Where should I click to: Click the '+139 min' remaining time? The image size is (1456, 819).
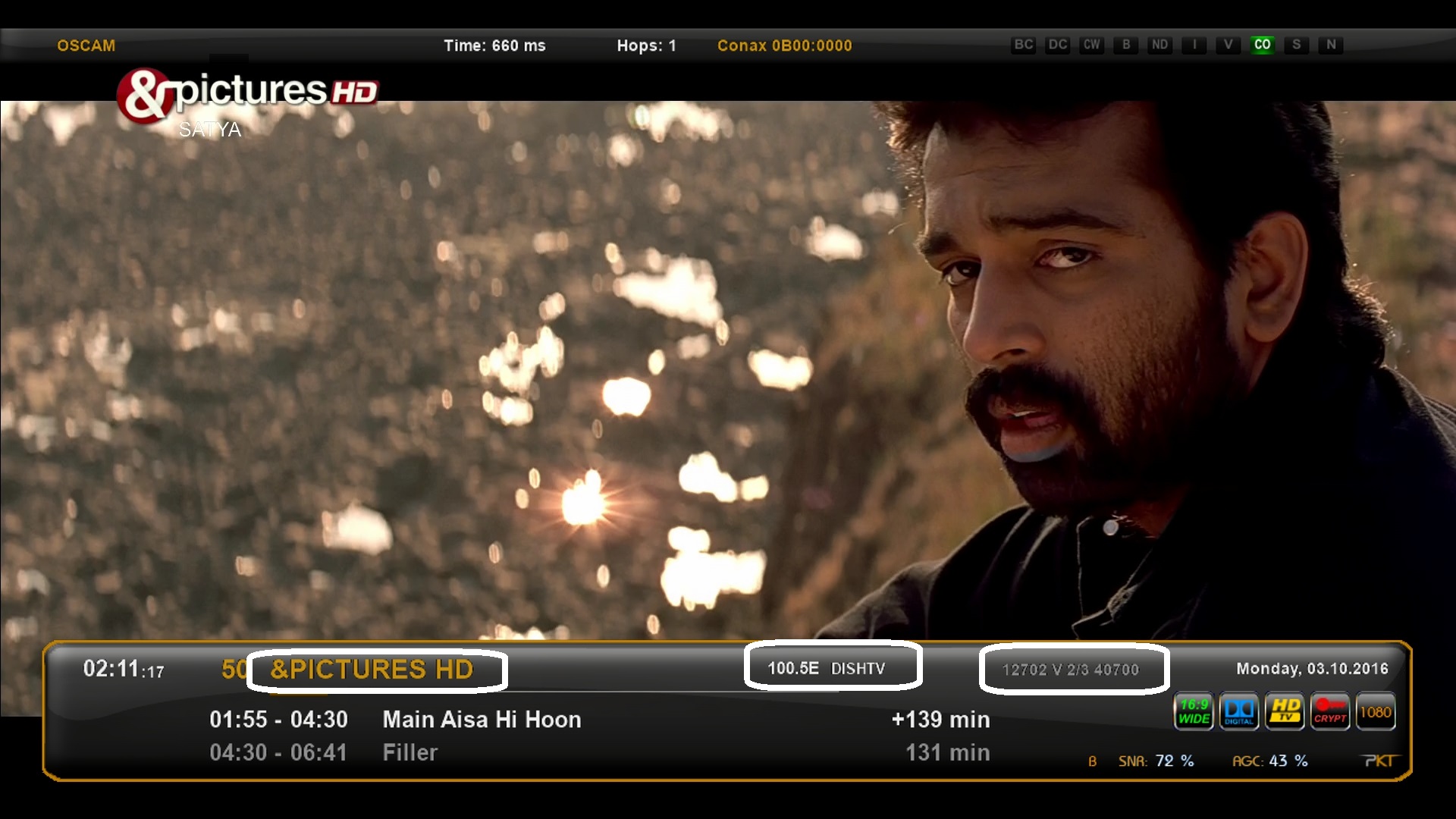click(941, 719)
